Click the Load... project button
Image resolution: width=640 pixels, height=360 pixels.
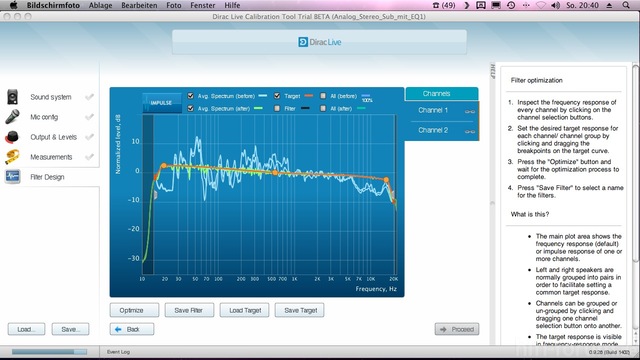point(27,329)
